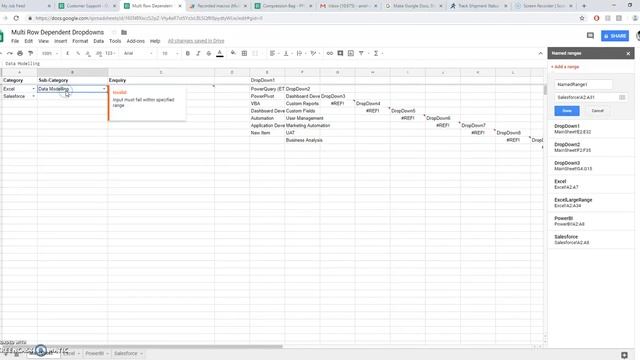Select the ExcelLargeRange named range

tap(591, 203)
